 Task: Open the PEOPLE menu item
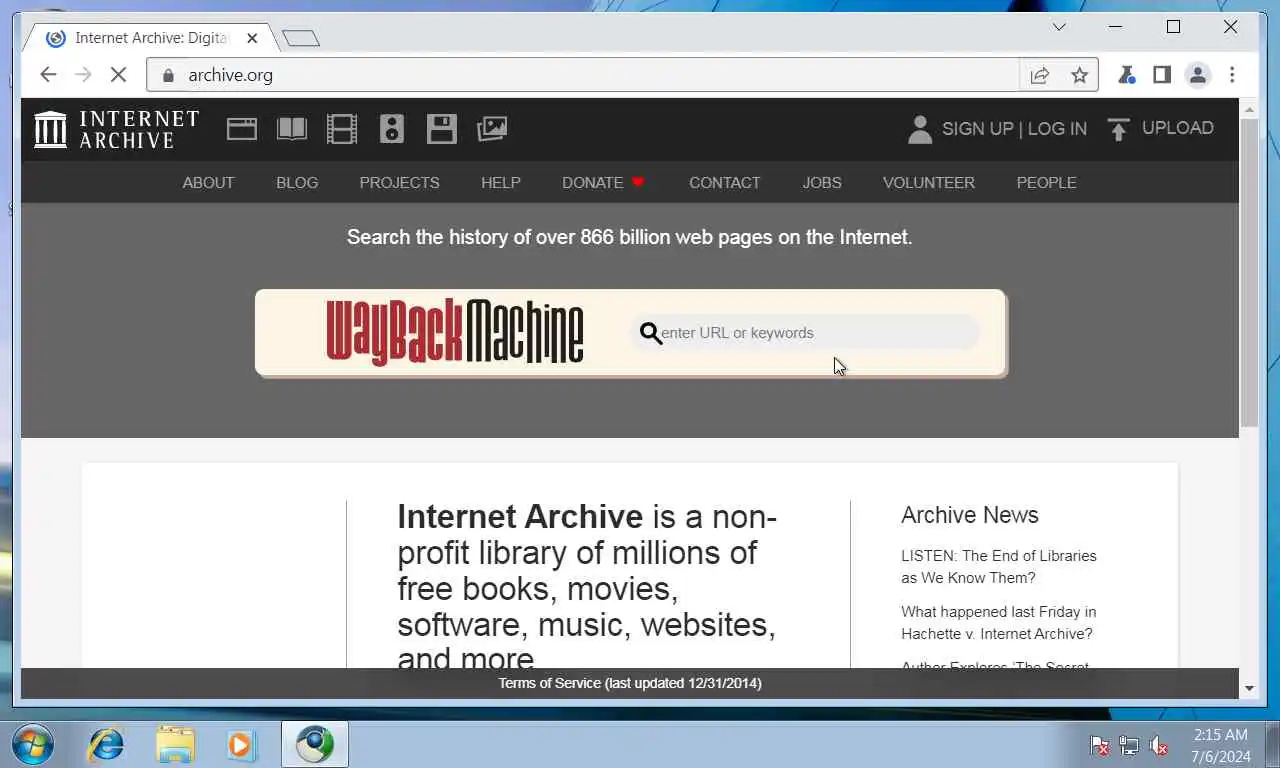coord(1047,183)
